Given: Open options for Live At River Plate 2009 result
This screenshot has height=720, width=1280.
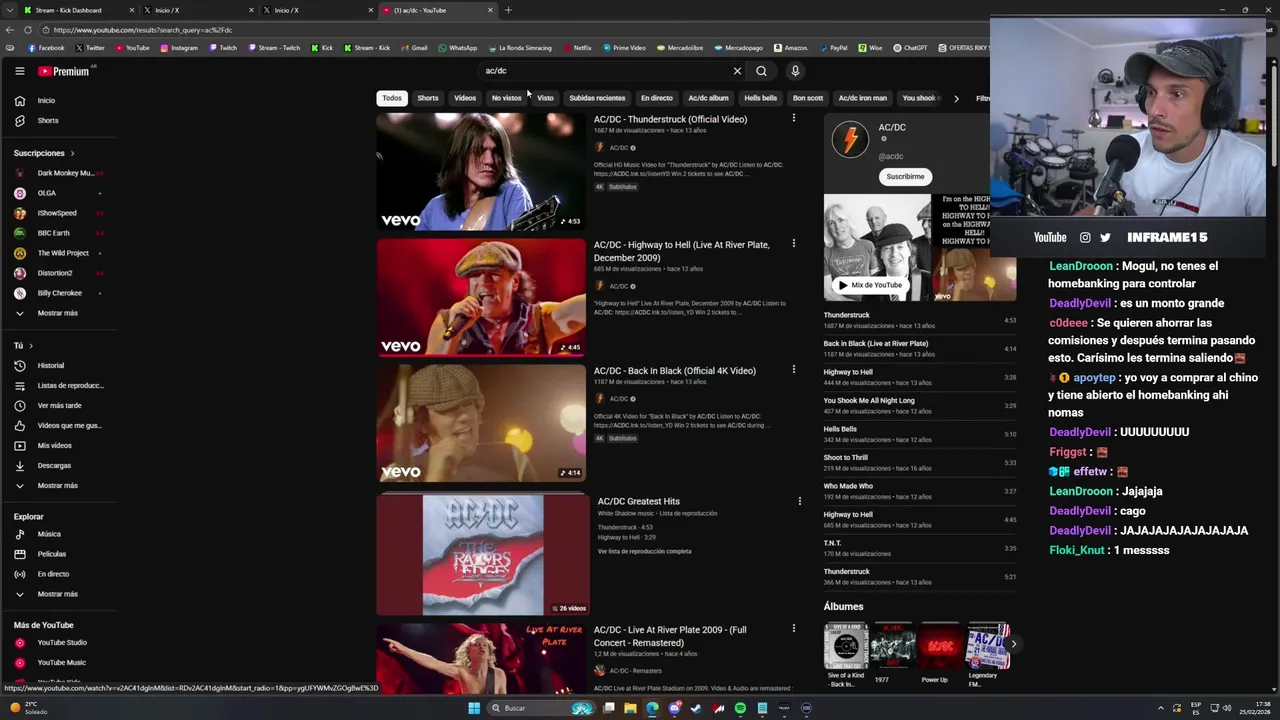Looking at the screenshot, I should [794, 628].
